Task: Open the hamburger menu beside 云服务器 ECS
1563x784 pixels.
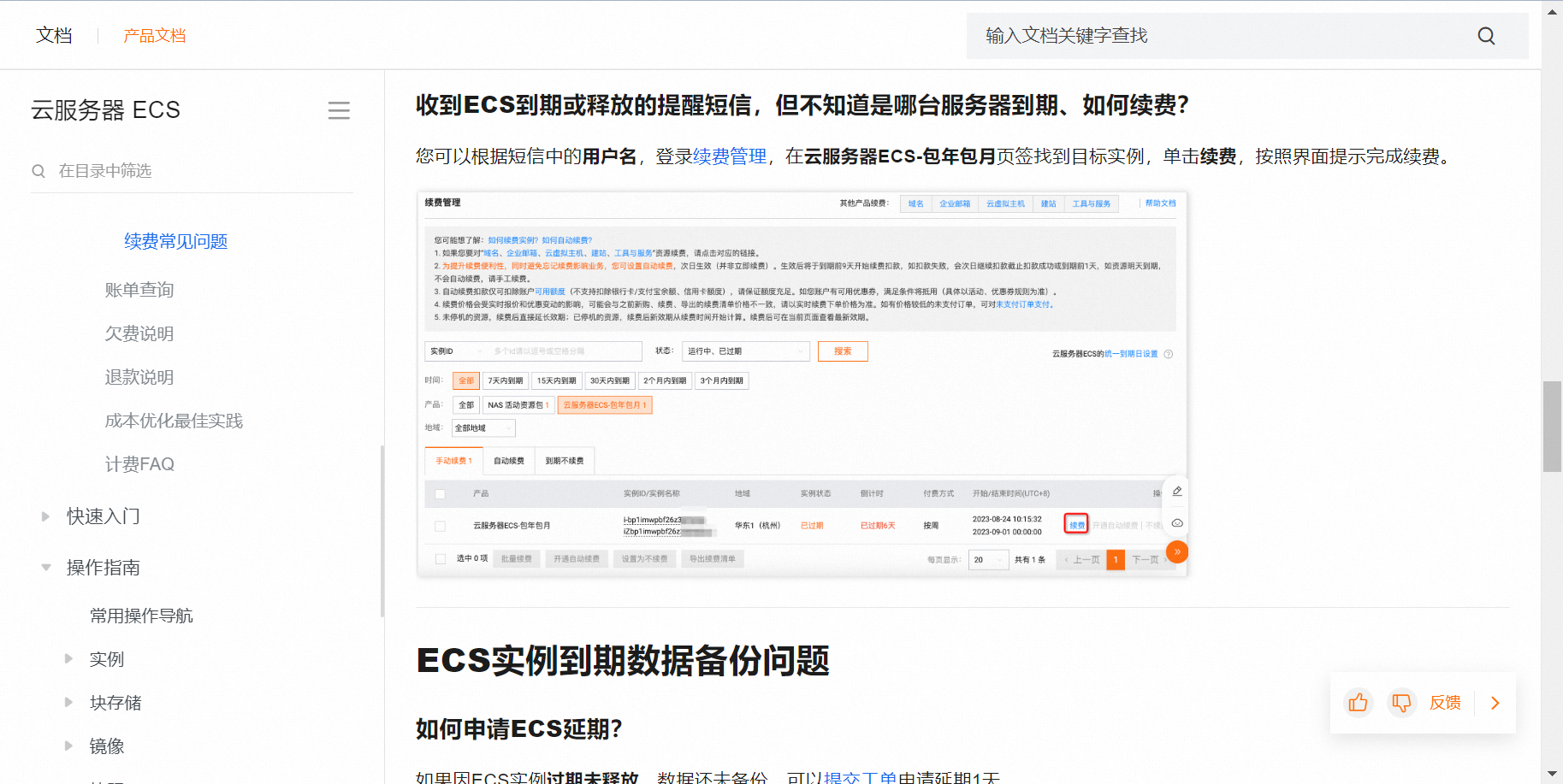Action: 339,110
